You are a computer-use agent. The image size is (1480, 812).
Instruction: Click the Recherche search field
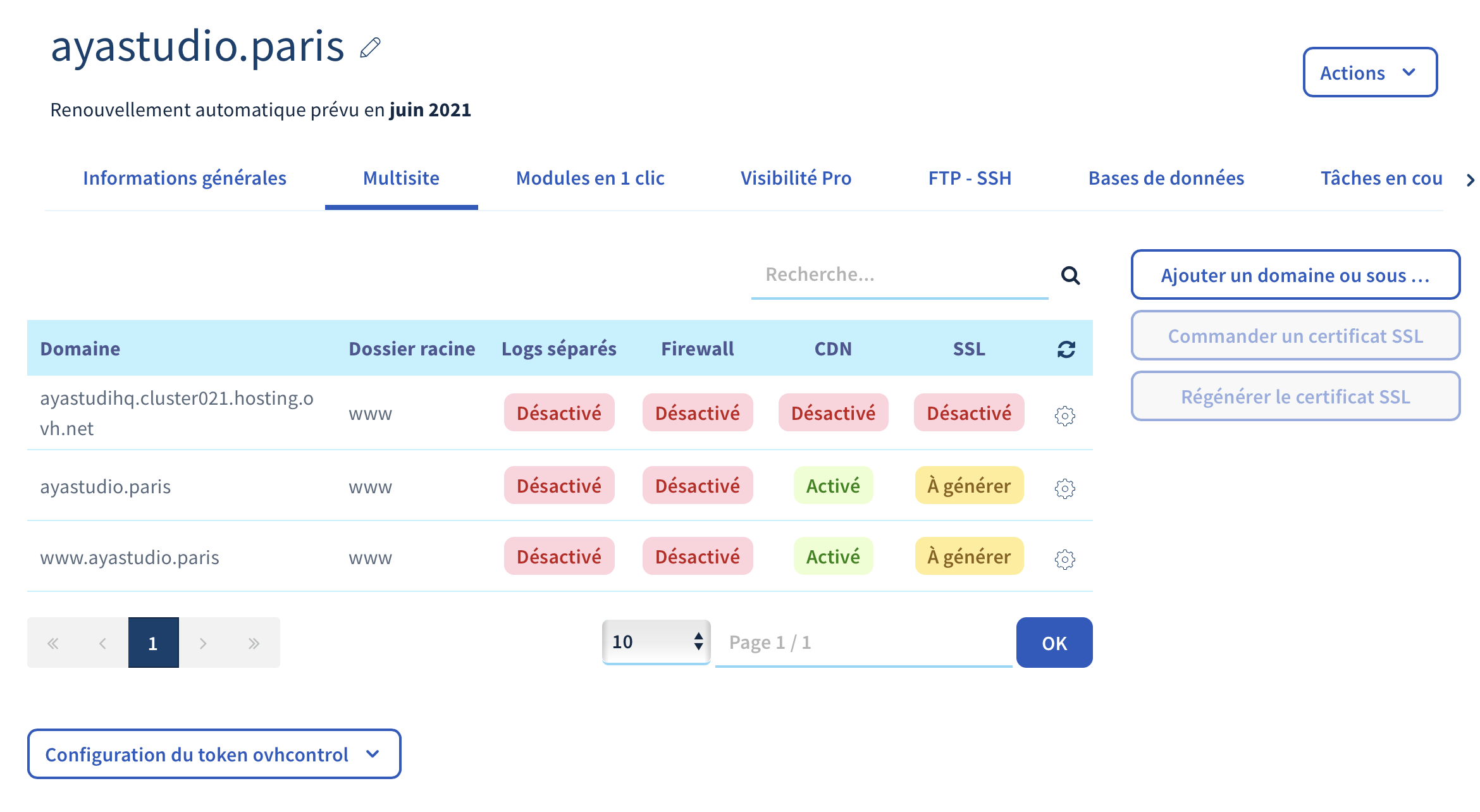(x=898, y=274)
